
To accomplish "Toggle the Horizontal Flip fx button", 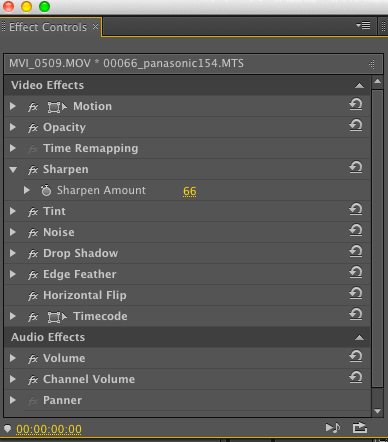I will pyautogui.click(x=33, y=296).
